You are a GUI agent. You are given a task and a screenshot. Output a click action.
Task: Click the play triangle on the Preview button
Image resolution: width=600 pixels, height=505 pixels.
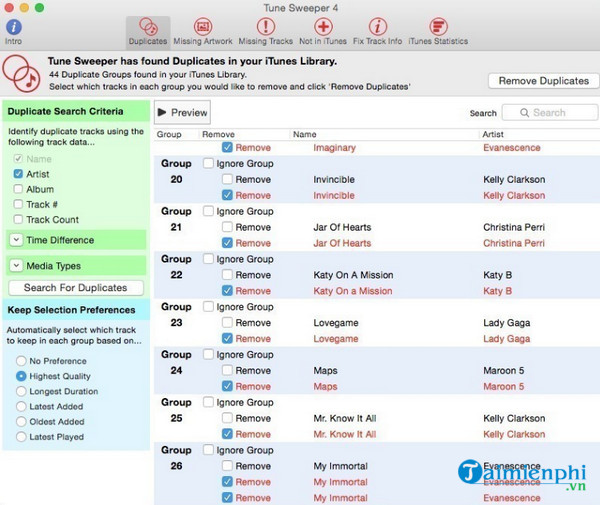[x=162, y=112]
